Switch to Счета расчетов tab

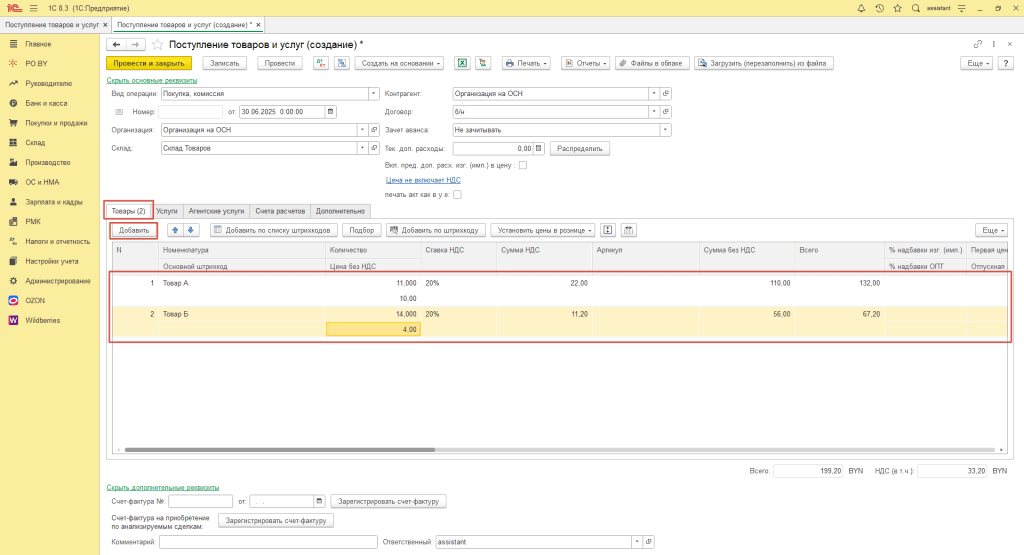[x=280, y=211]
